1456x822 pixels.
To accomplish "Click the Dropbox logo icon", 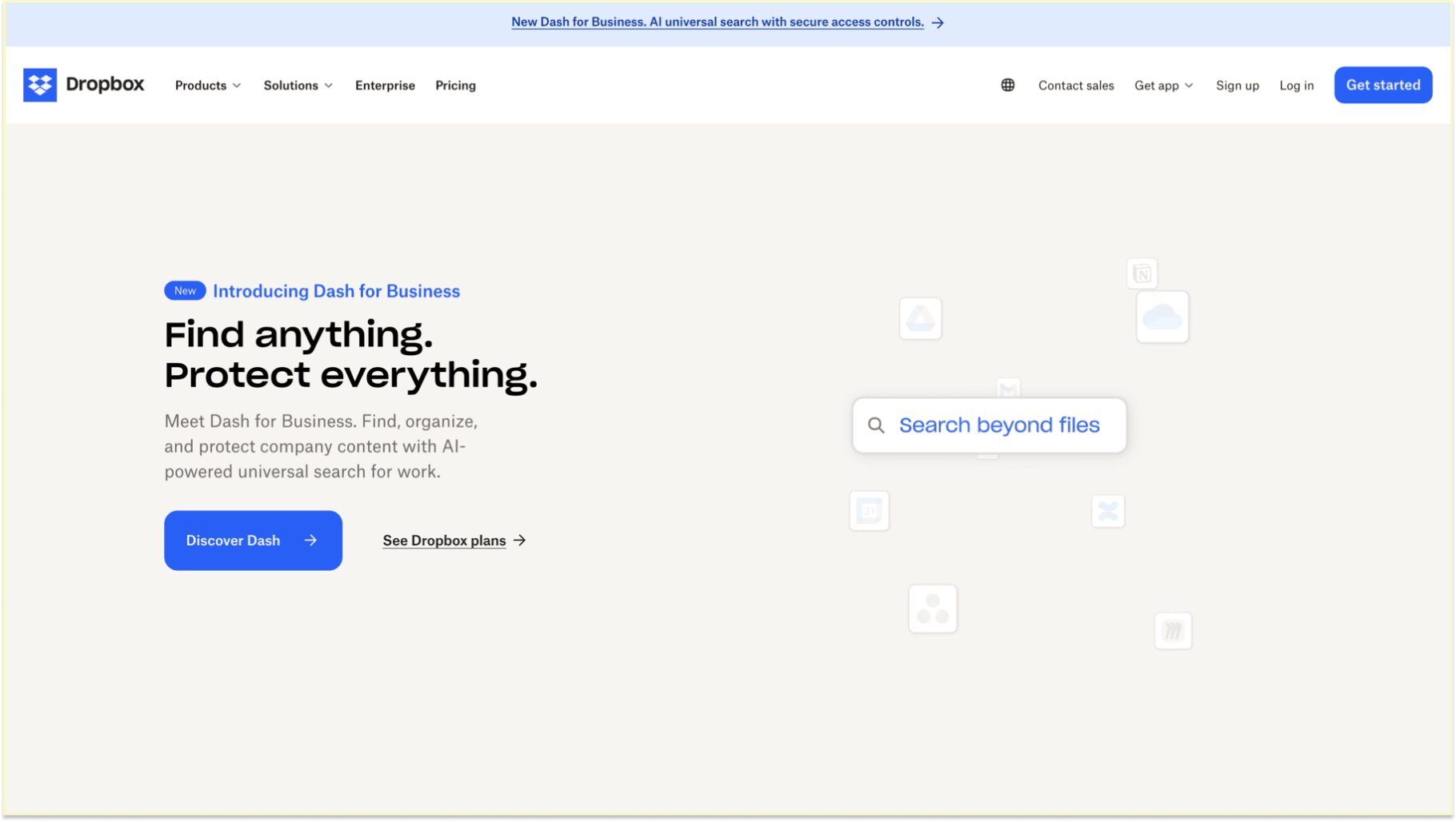I will [x=40, y=85].
